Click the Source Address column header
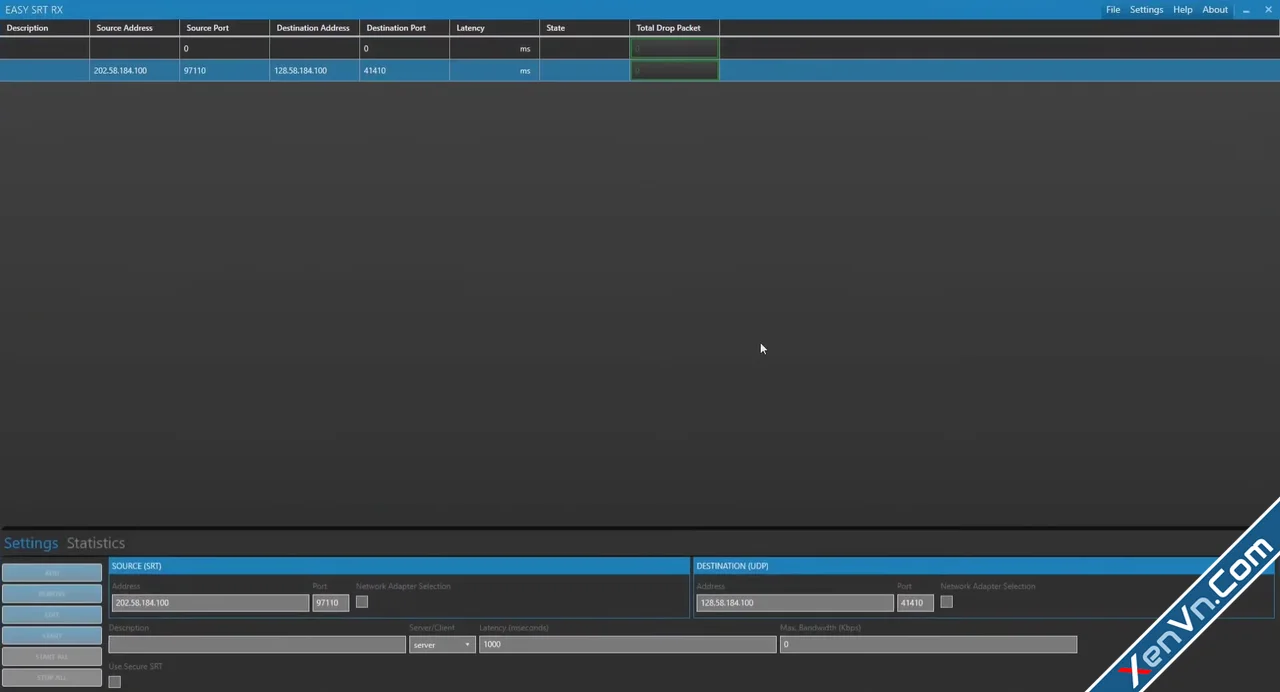The height and width of the screenshot is (692, 1280). click(x=135, y=28)
